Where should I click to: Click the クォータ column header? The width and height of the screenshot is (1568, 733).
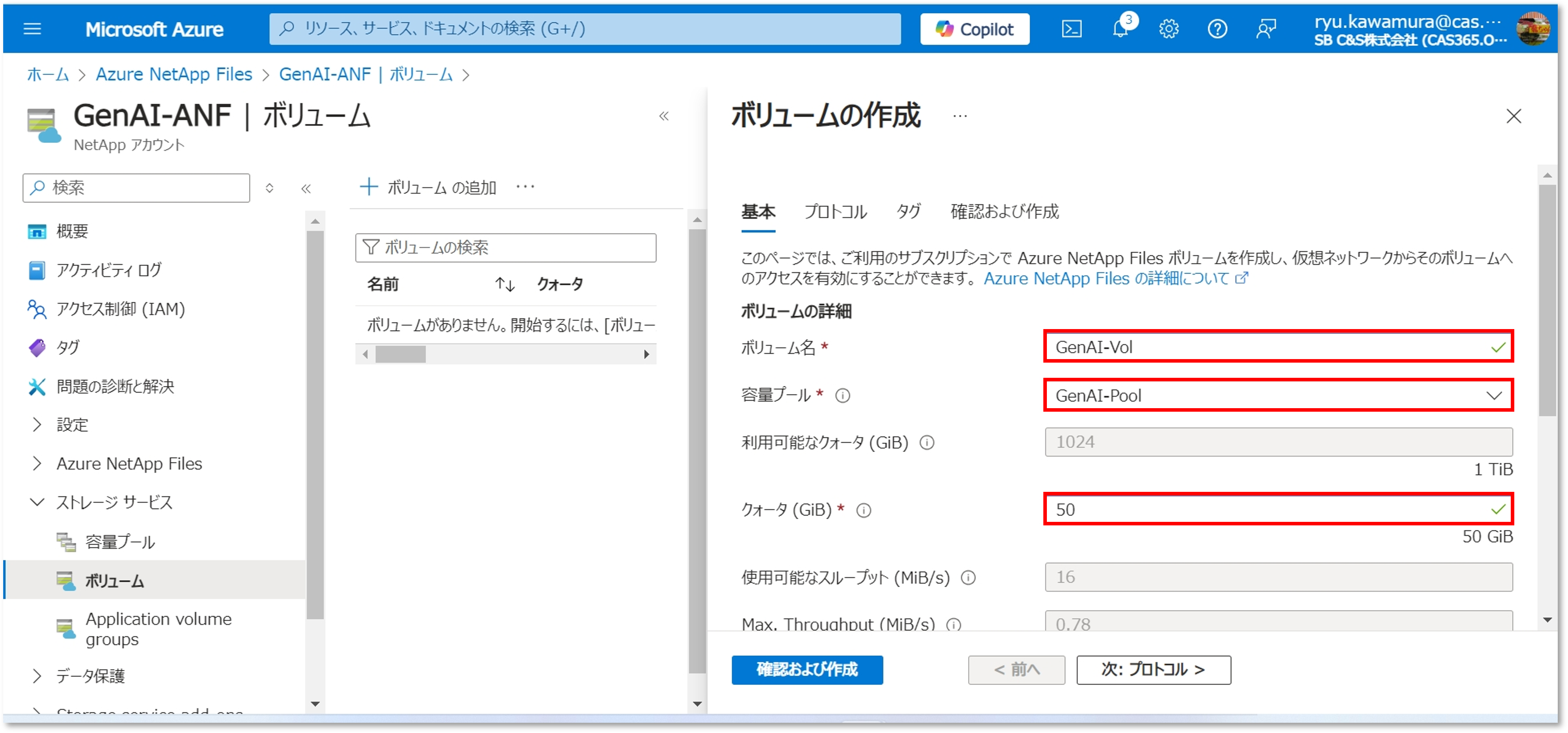(x=560, y=284)
